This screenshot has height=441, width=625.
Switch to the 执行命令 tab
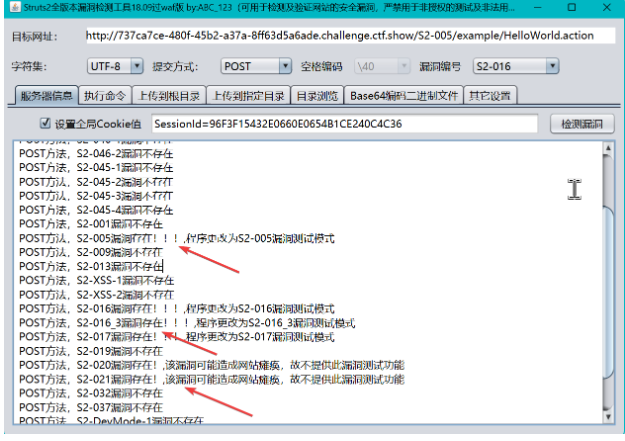pos(105,96)
